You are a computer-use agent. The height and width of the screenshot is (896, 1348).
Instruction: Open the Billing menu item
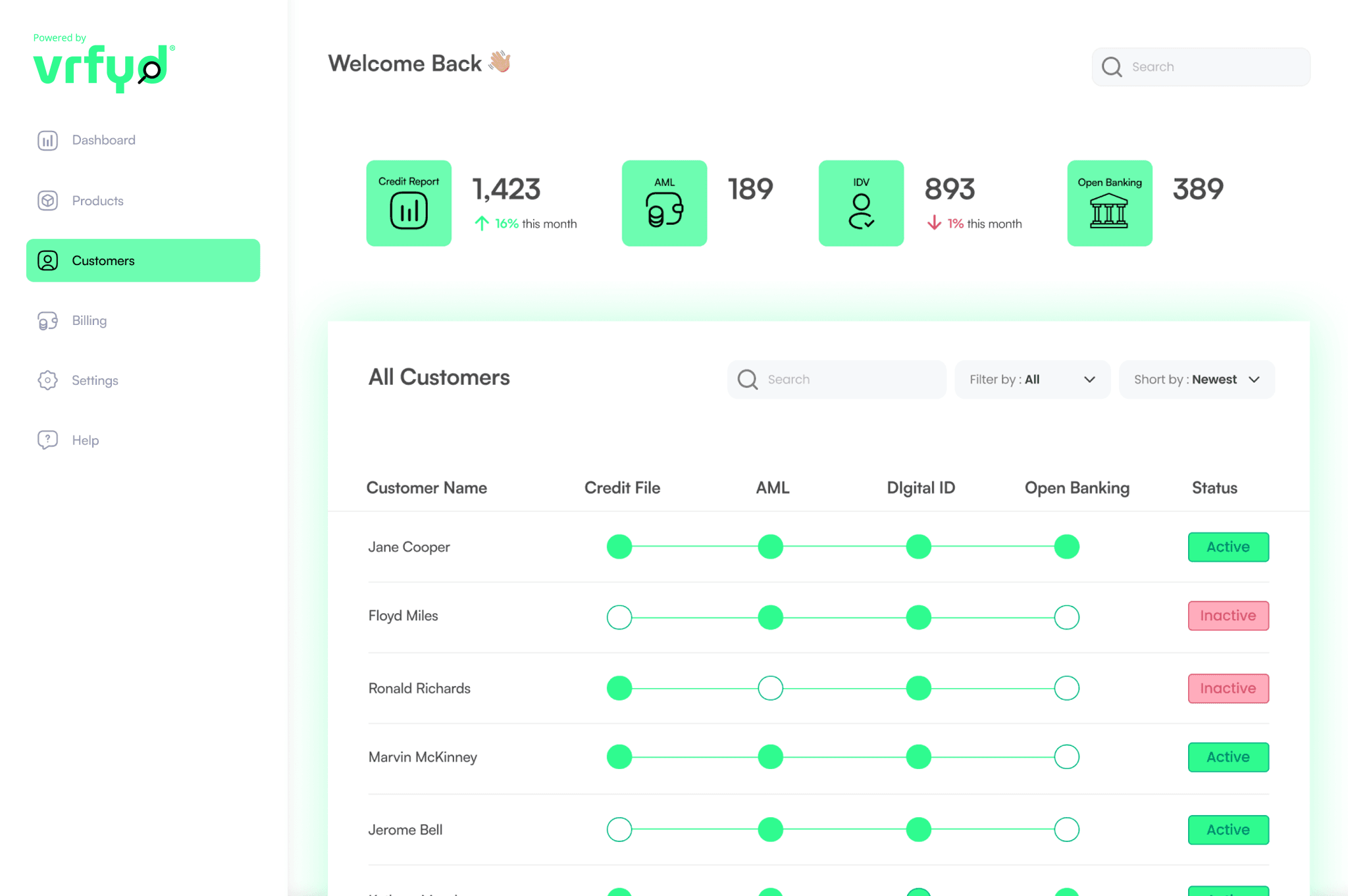click(89, 320)
